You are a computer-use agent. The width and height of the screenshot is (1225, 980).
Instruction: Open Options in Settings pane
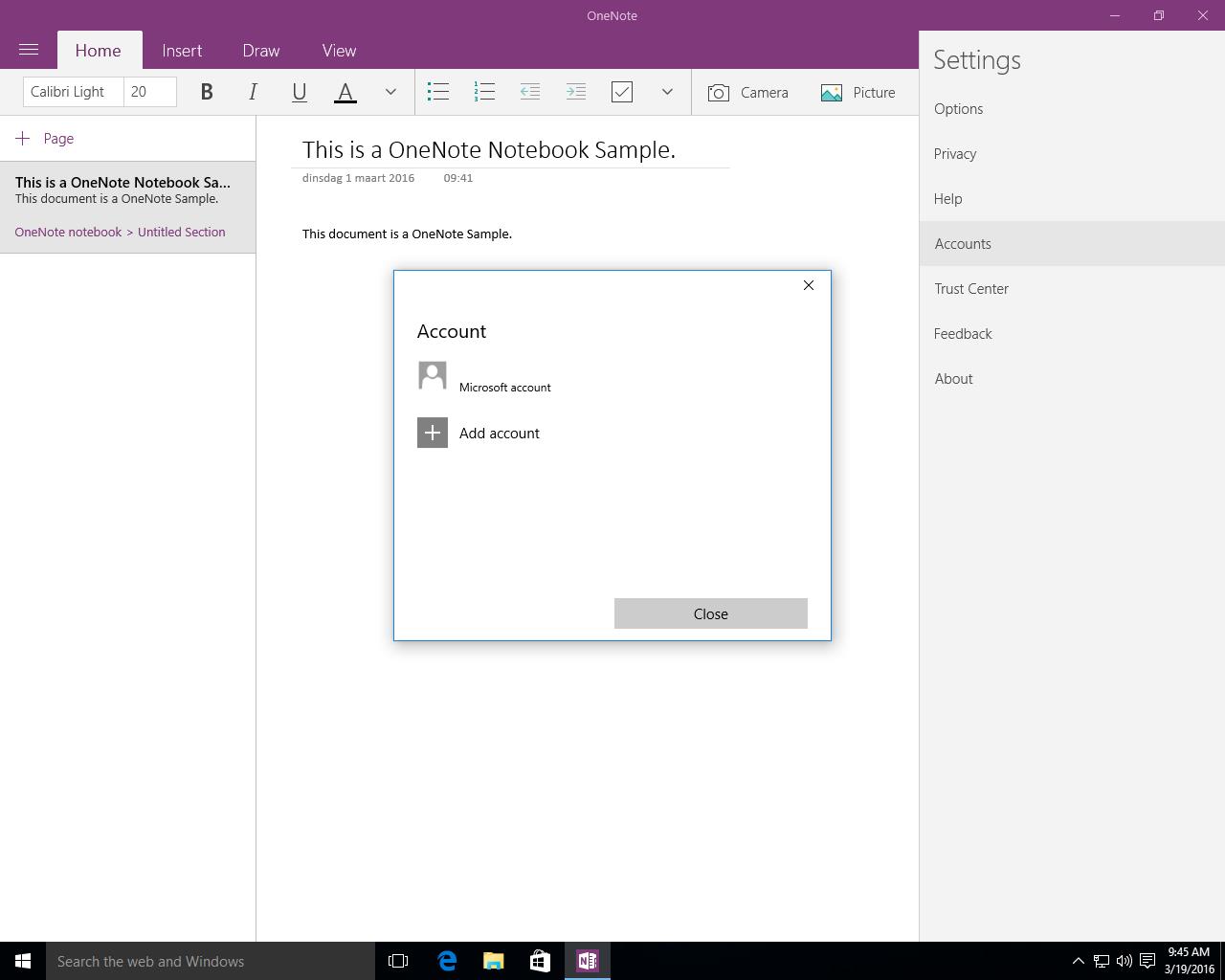pos(1072,109)
